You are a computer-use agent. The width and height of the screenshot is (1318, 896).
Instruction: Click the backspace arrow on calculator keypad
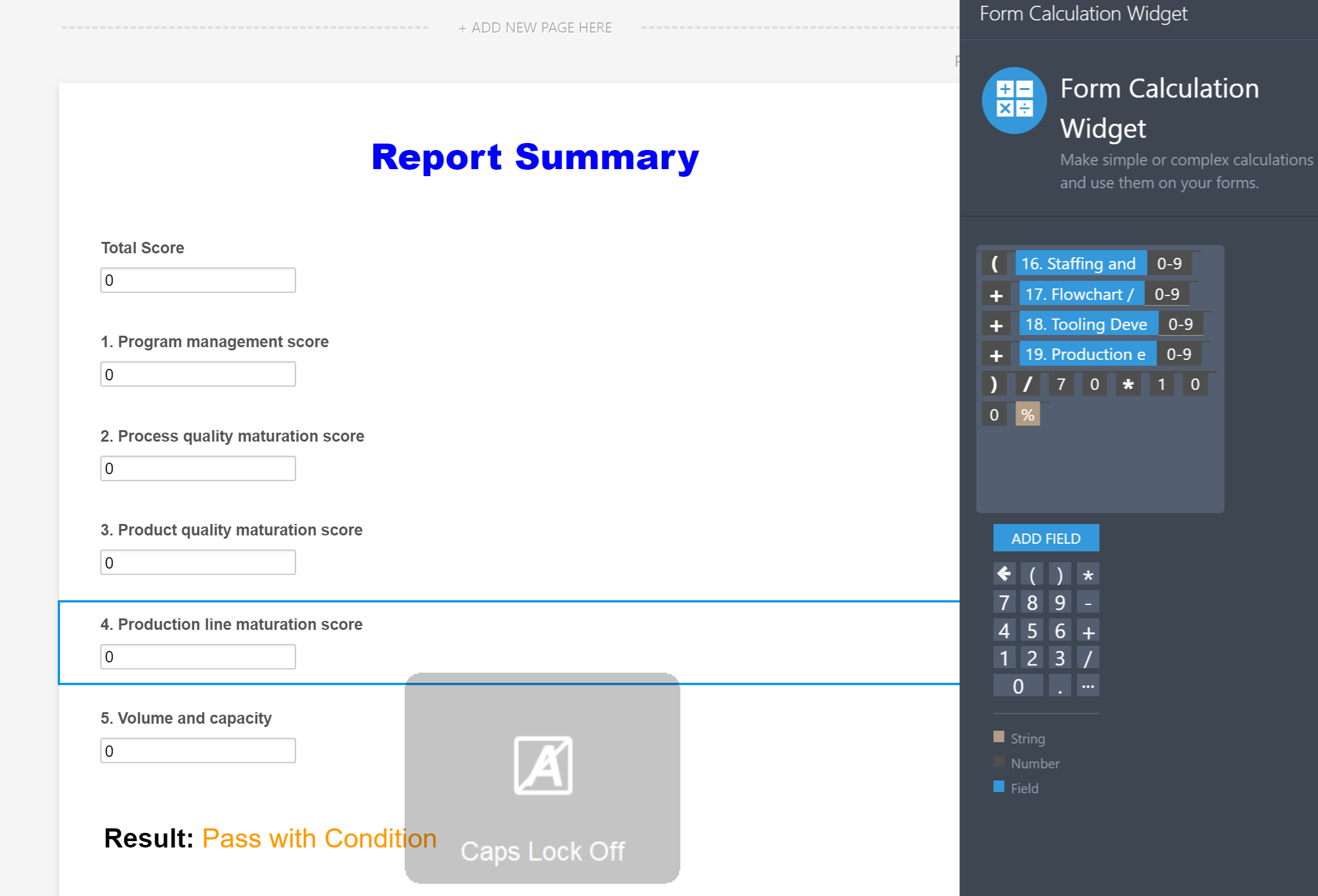pos(1004,574)
